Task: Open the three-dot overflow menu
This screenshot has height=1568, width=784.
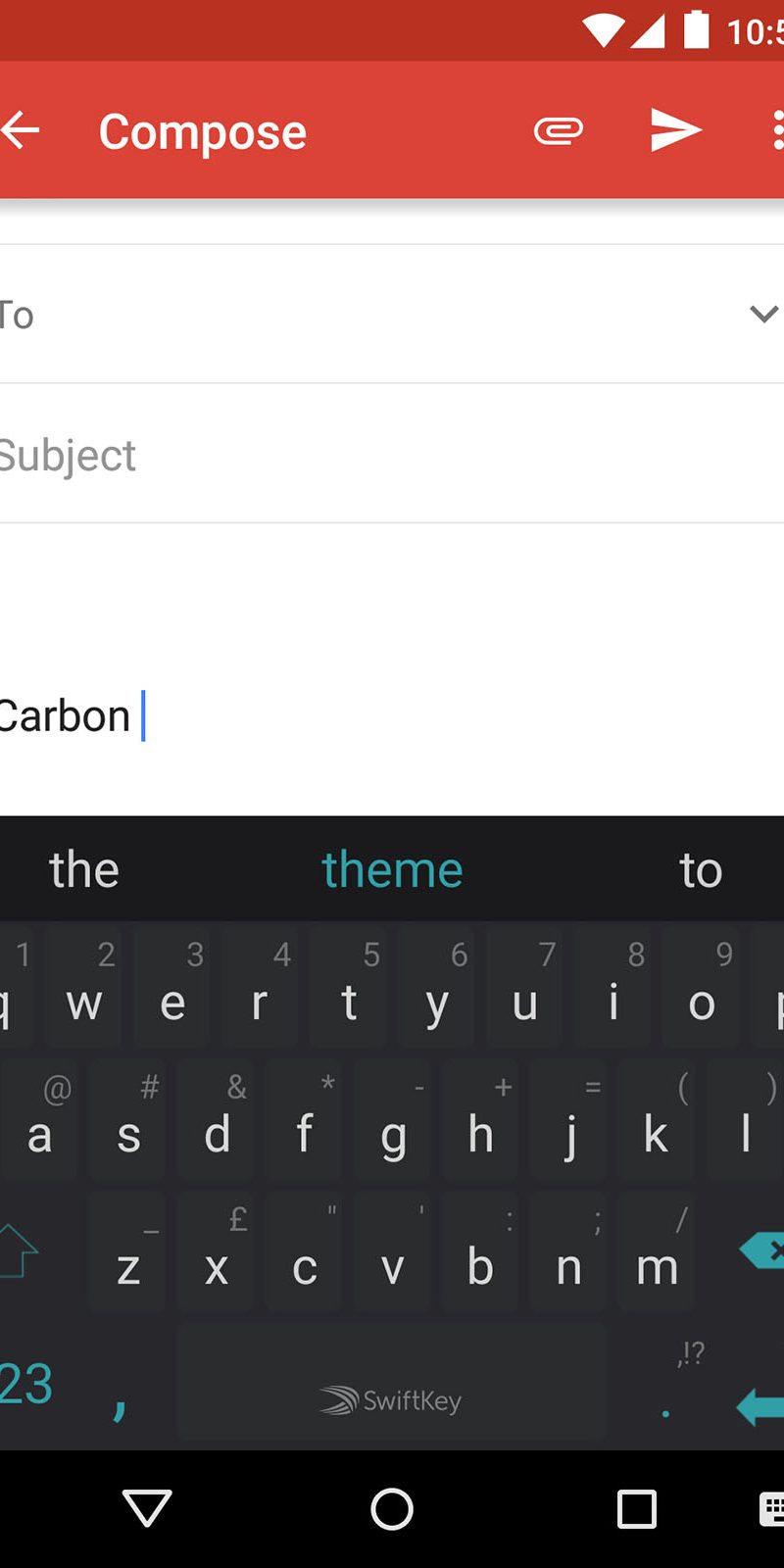Action: [776, 130]
